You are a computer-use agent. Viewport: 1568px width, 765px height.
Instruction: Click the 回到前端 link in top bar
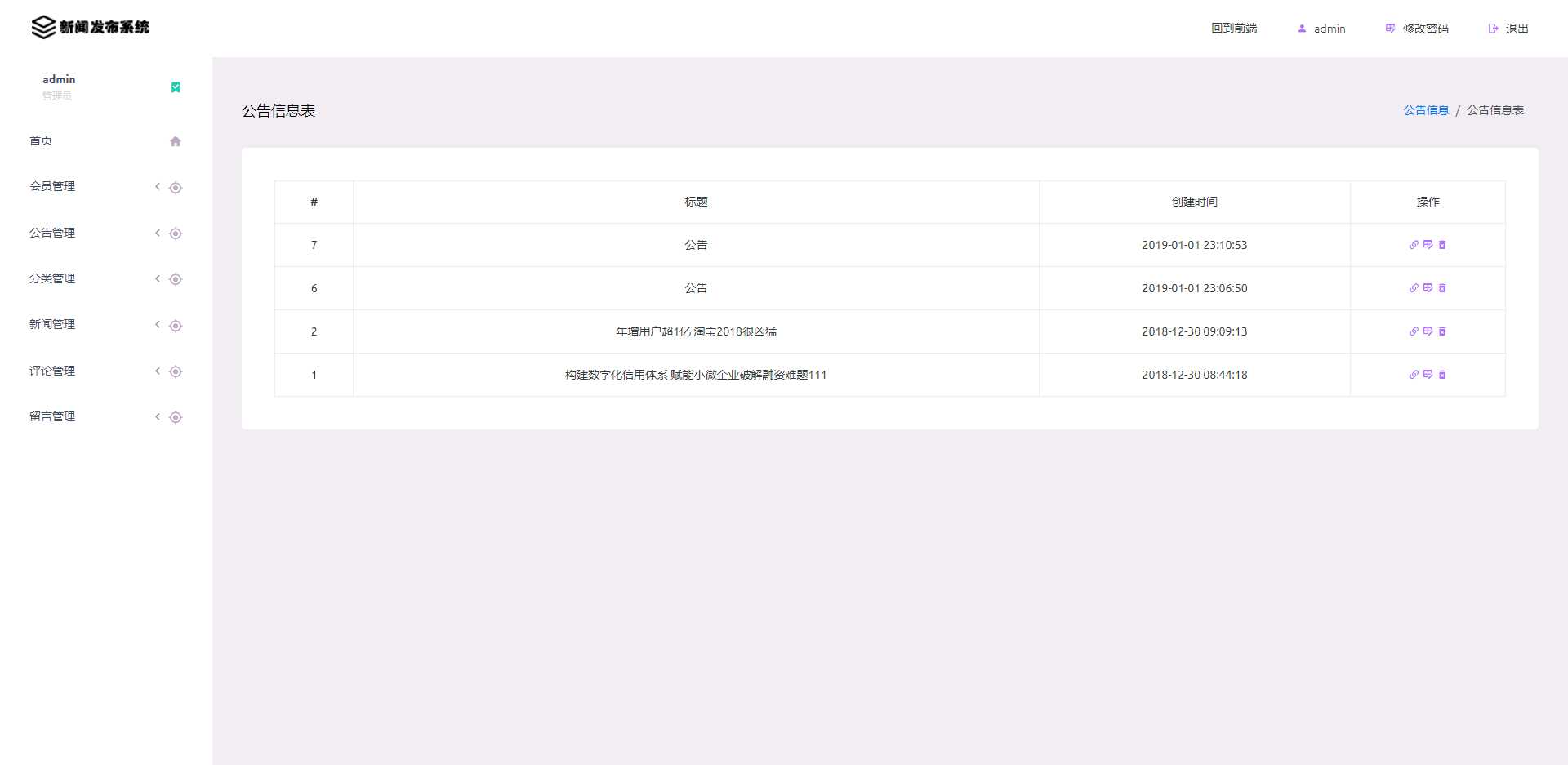(1235, 28)
